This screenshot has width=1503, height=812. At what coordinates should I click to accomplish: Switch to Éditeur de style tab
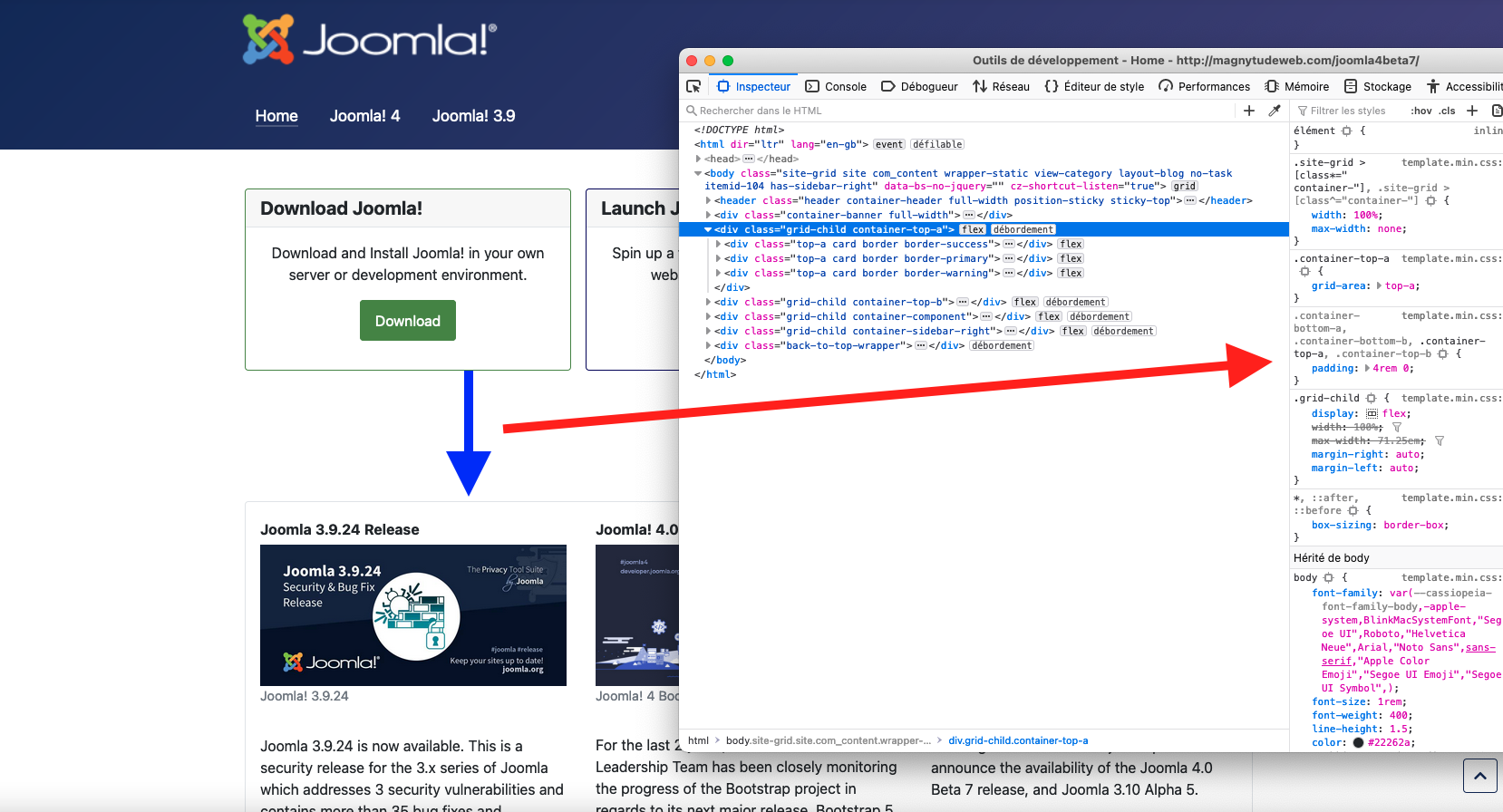tap(1094, 86)
